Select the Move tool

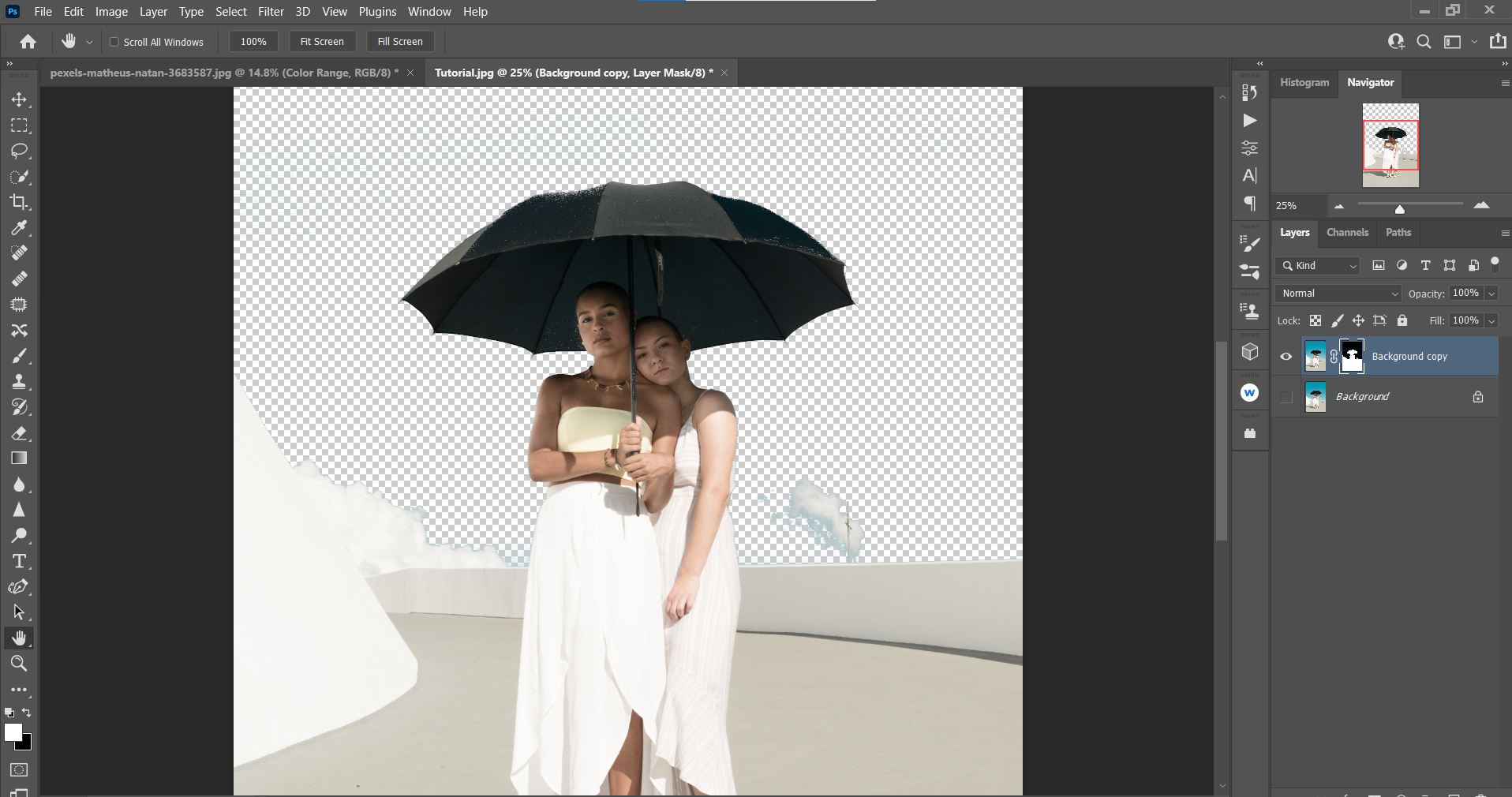click(x=19, y=99)
